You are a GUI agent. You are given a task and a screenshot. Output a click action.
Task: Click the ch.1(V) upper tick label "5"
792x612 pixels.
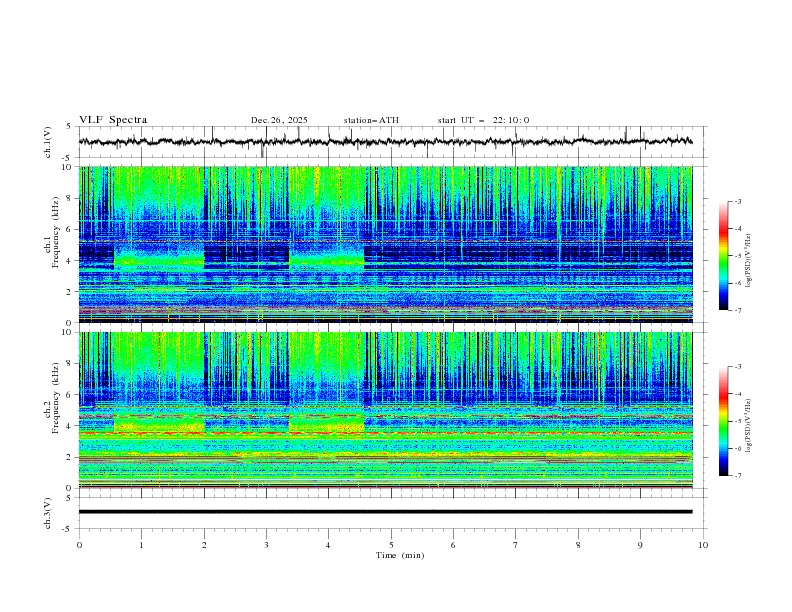click(68, 126)
